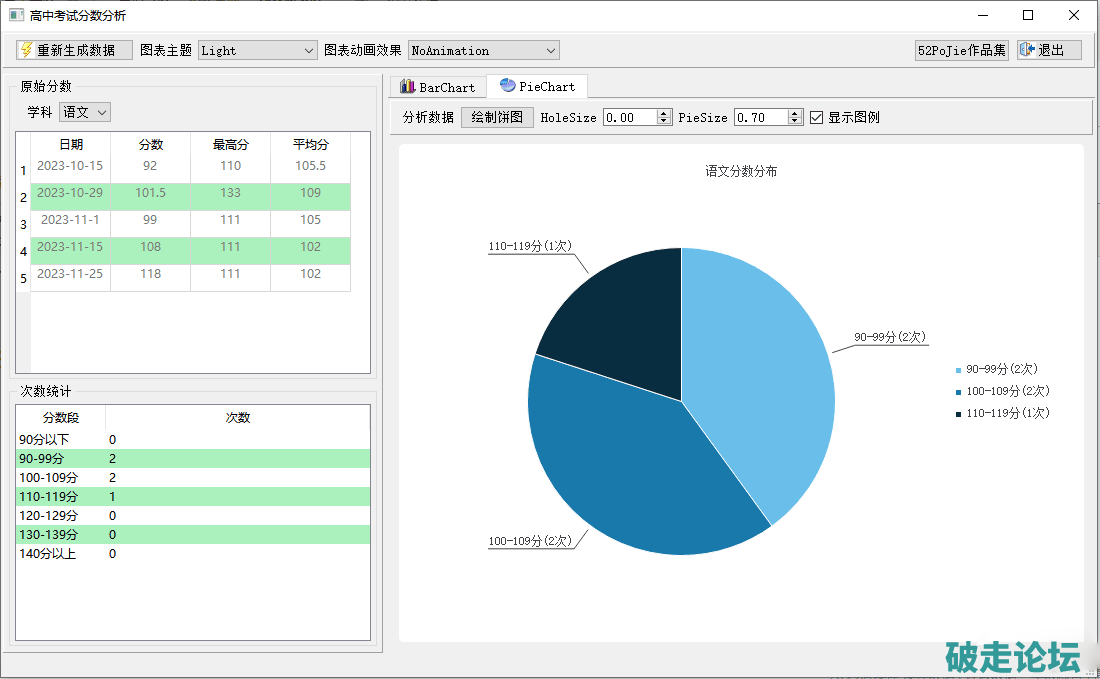Click the PieChart tab's pie icon
Viewport: 1100px width, 679px height.
[x=508, y=86]
